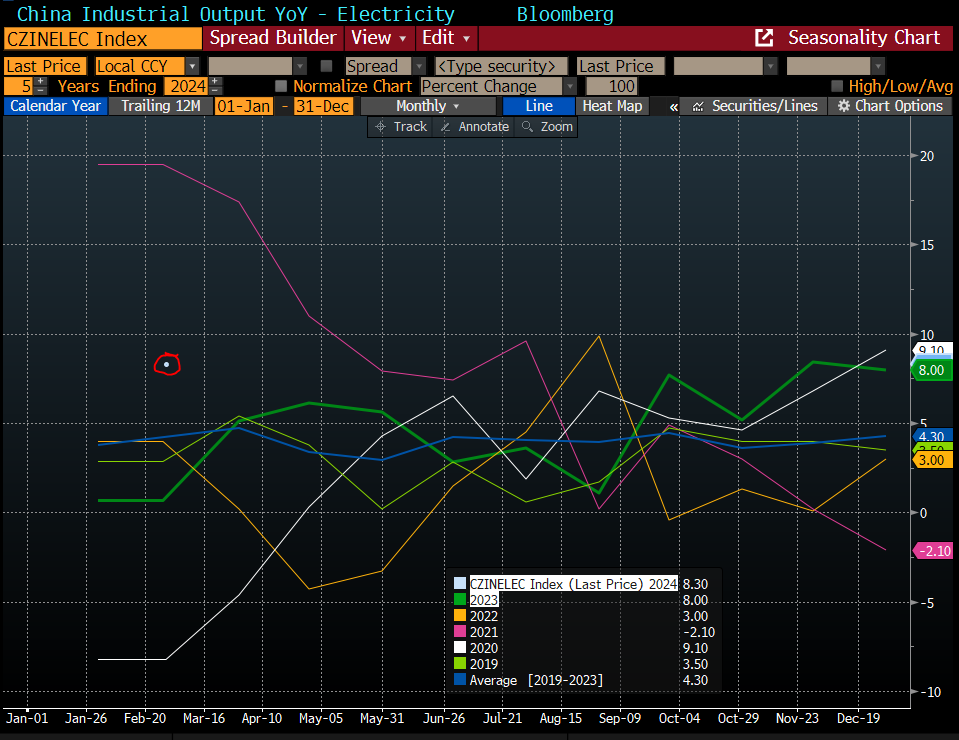The image size is (959, 740).
Task: Expand the last dropdown in the top row
Action: tap(878, 65)
